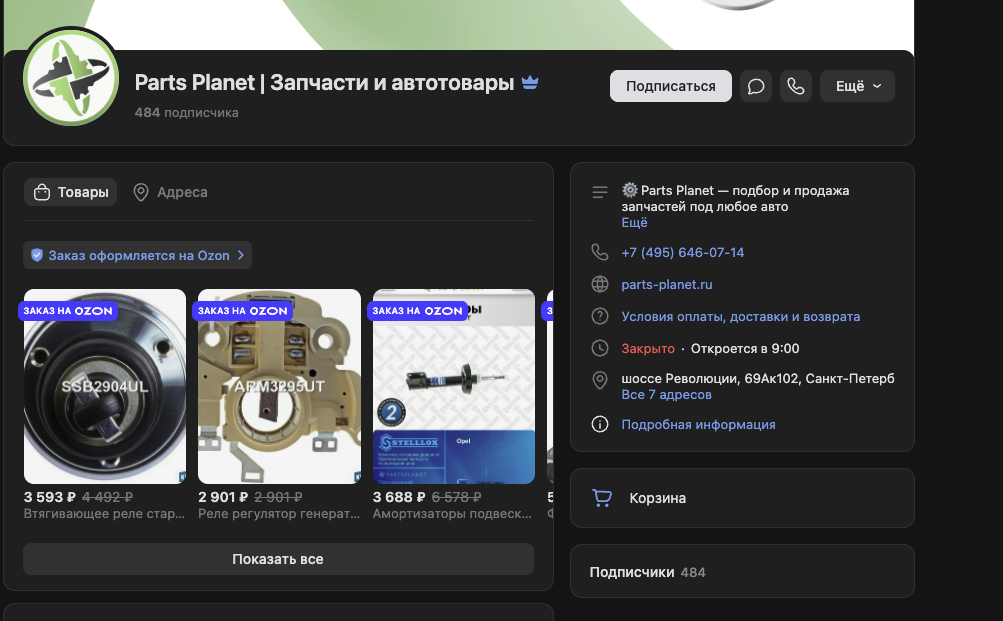This screenshot has width=1003, height=621.
Task: Click the shopping bag icon in Товары tab
Action: coord(42,192)
